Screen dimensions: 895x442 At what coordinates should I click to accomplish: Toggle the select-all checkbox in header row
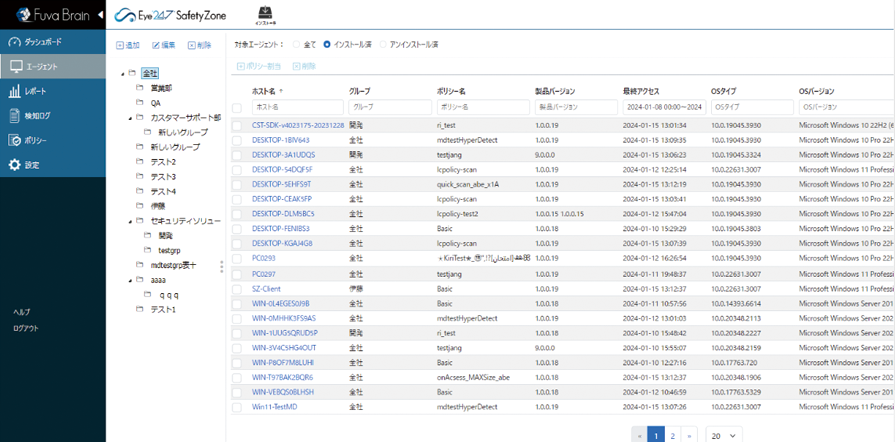pyautogui.click(x=237, y=107)
